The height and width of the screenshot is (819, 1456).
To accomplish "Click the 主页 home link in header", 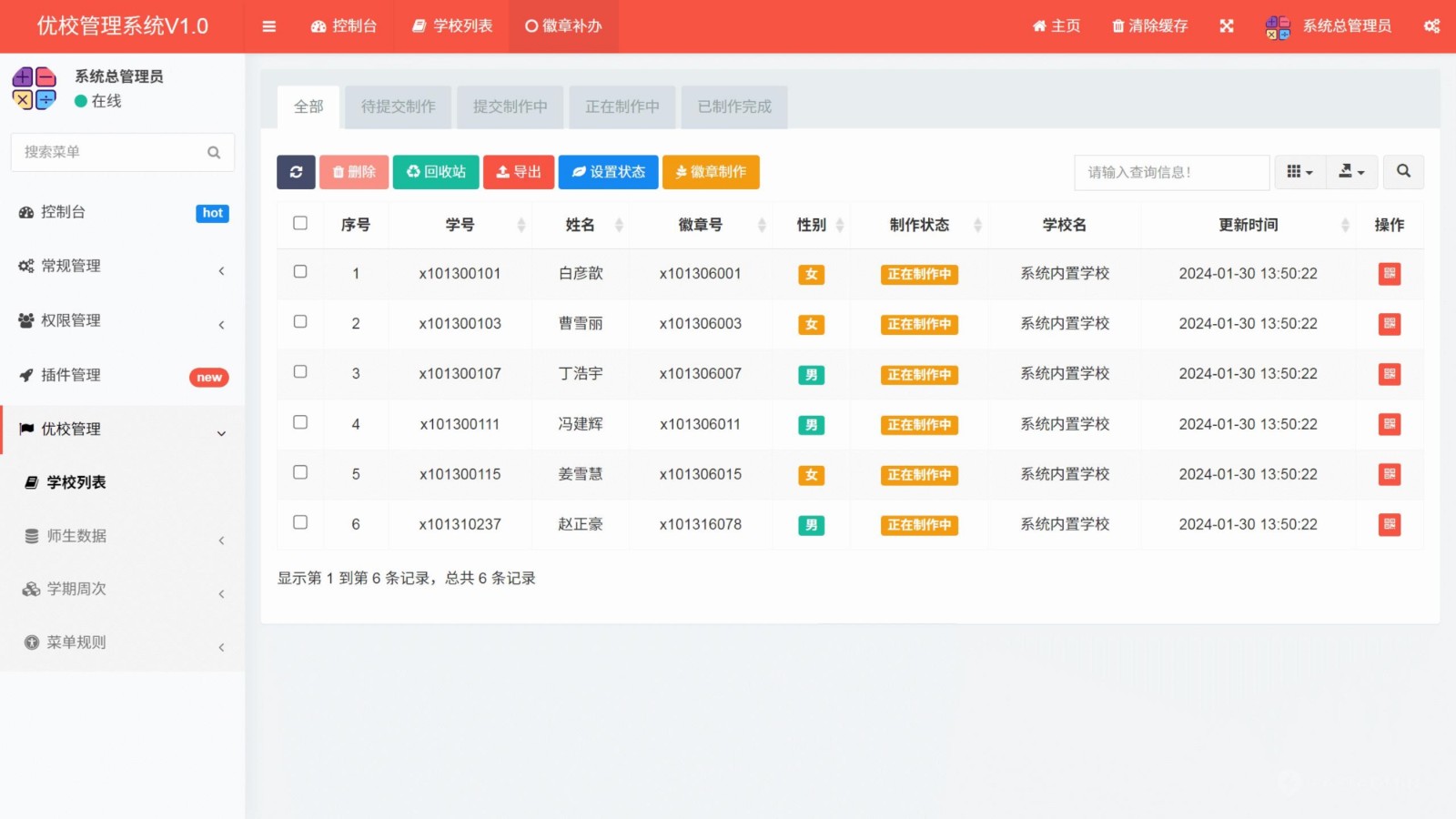I will (x=1056, y=26).
